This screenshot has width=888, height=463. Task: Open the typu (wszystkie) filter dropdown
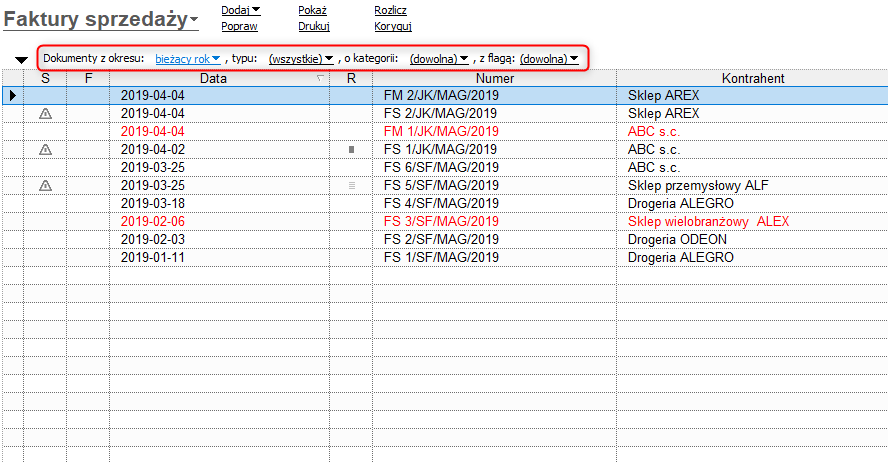point(301,59)
